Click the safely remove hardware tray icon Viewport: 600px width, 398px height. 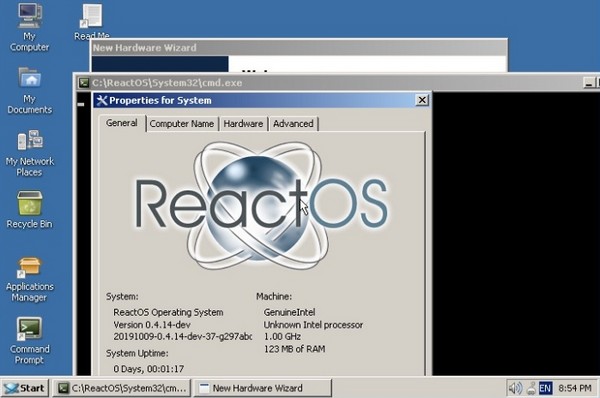coord(531,388)
